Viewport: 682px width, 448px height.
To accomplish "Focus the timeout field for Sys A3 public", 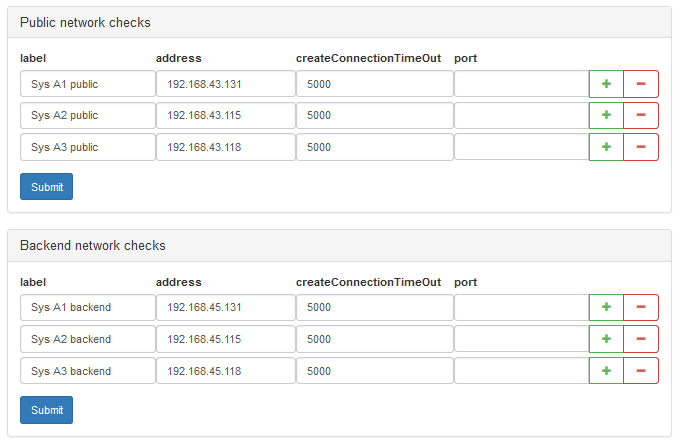I will [375, 147].
